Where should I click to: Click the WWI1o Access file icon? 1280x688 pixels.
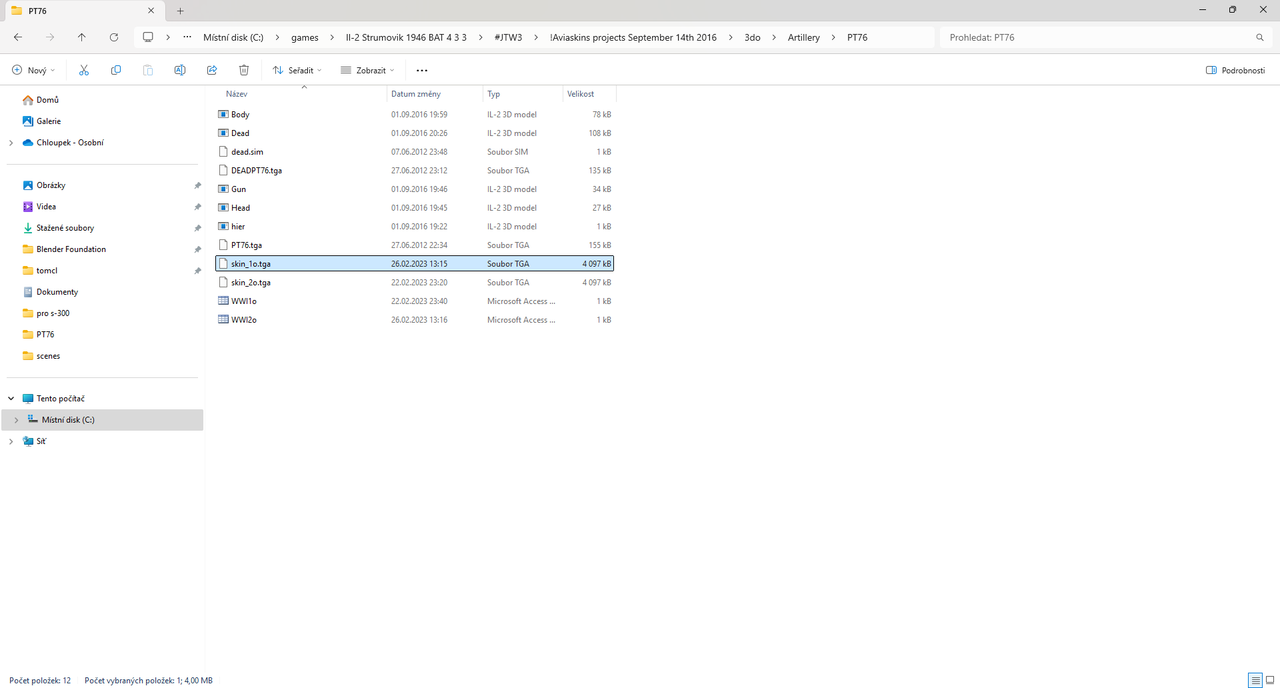pyautogui.click(x=223, y=301)
